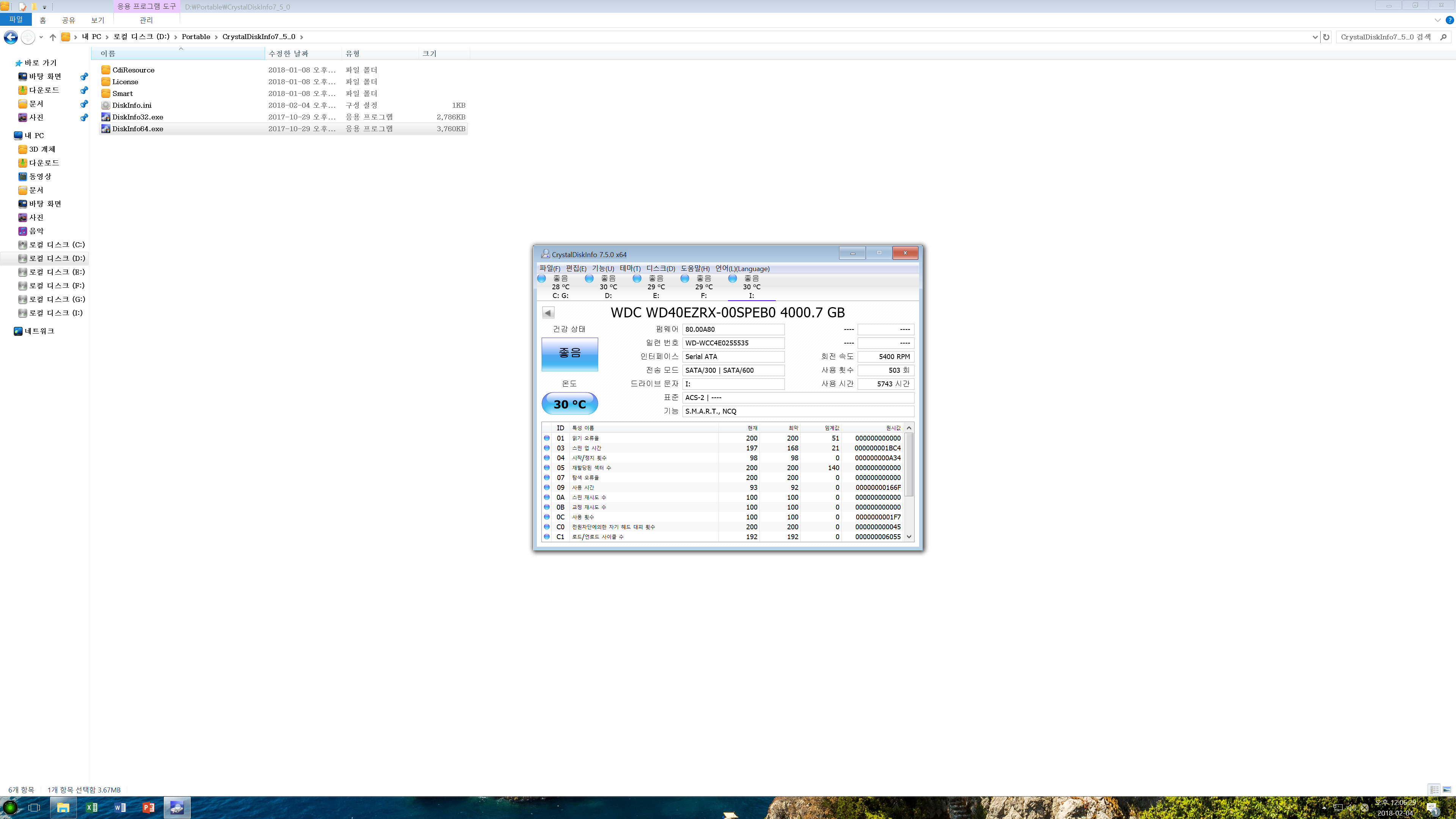The image size is (1456, 819).
Task: Select the F: disk status icon
Action: click(x=684, y=278)
